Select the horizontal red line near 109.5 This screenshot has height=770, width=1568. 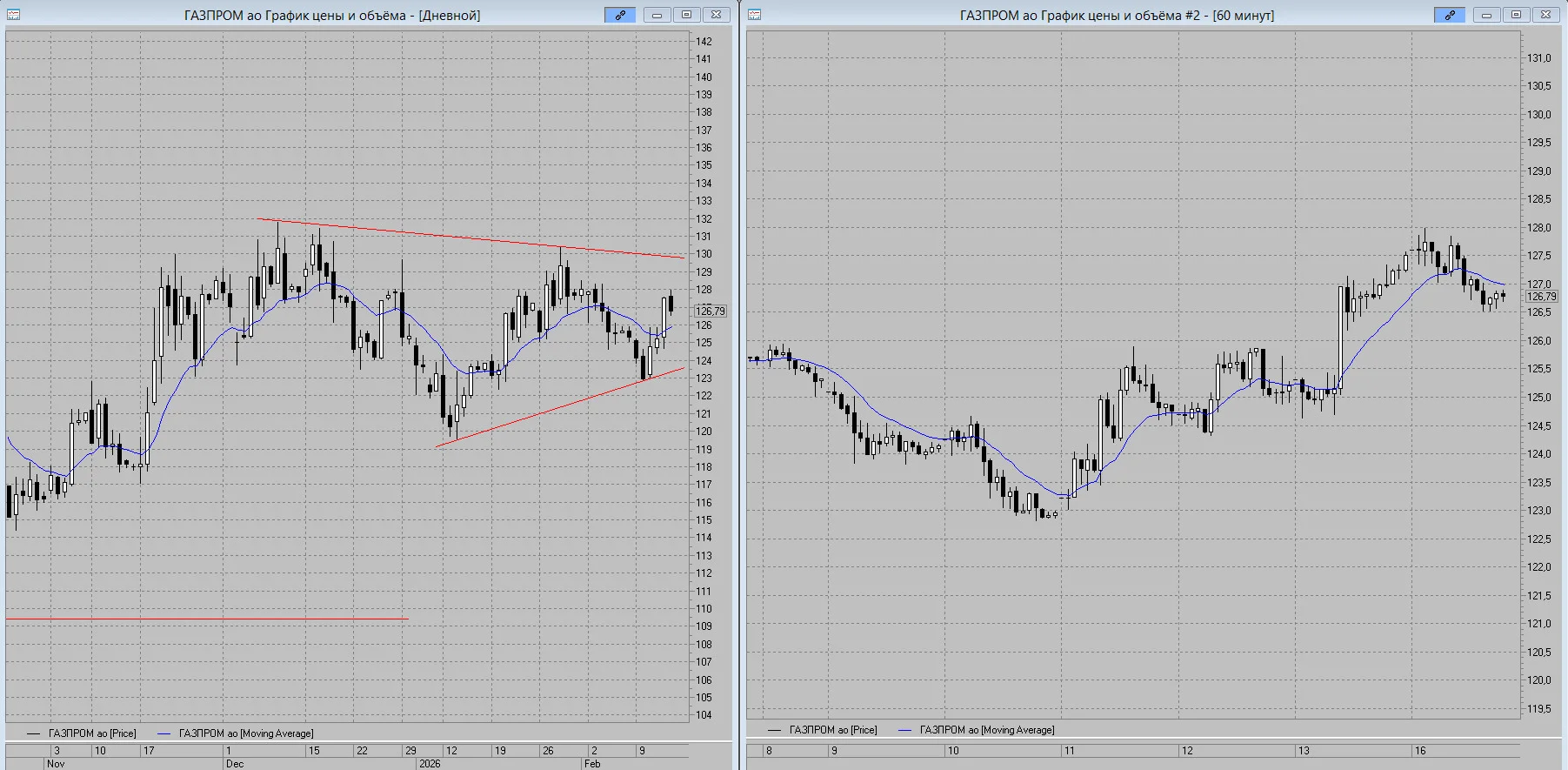[x=207, y=619]
